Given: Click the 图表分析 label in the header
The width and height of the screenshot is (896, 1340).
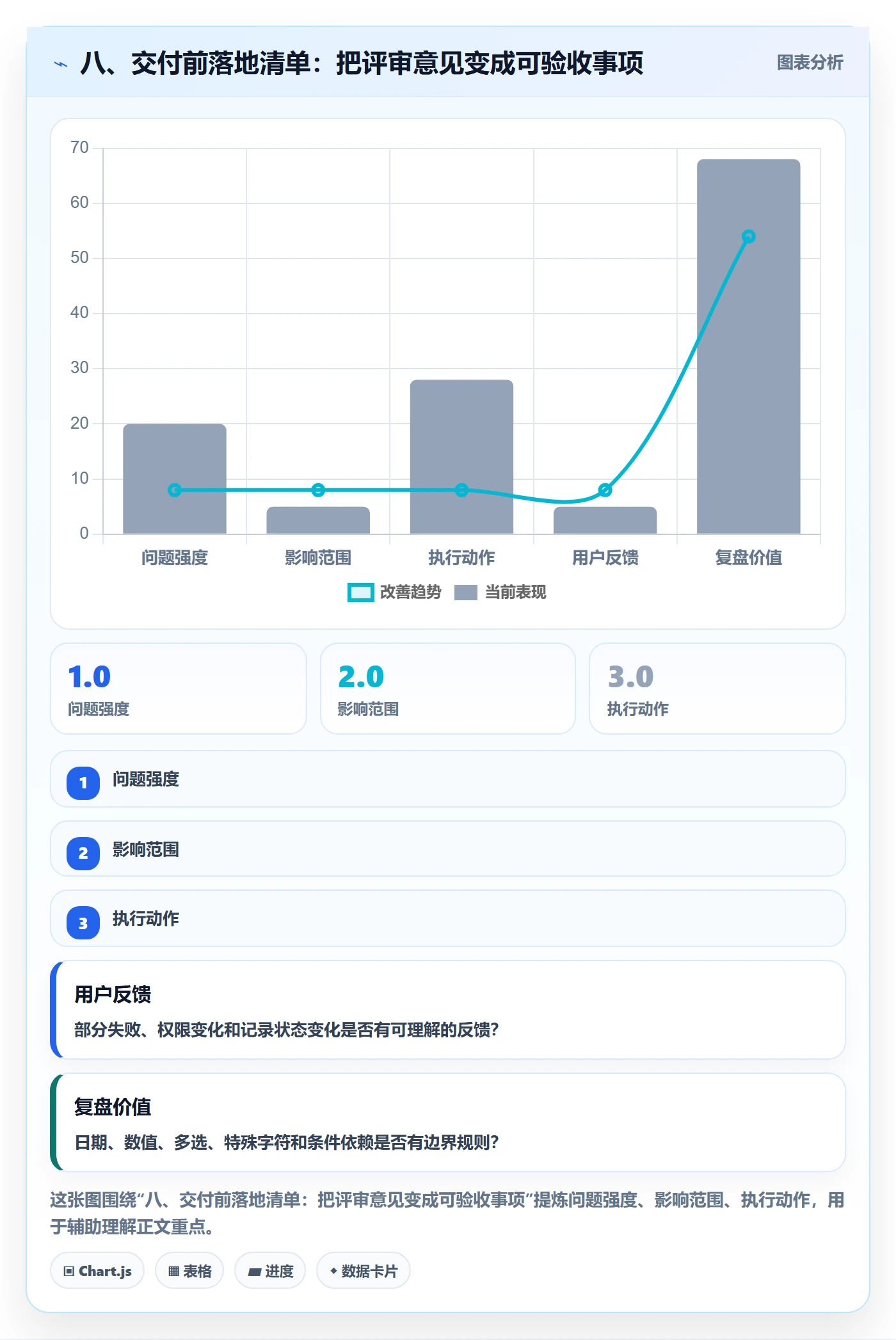Looking at the screenshot, I should tap(810, 63).
